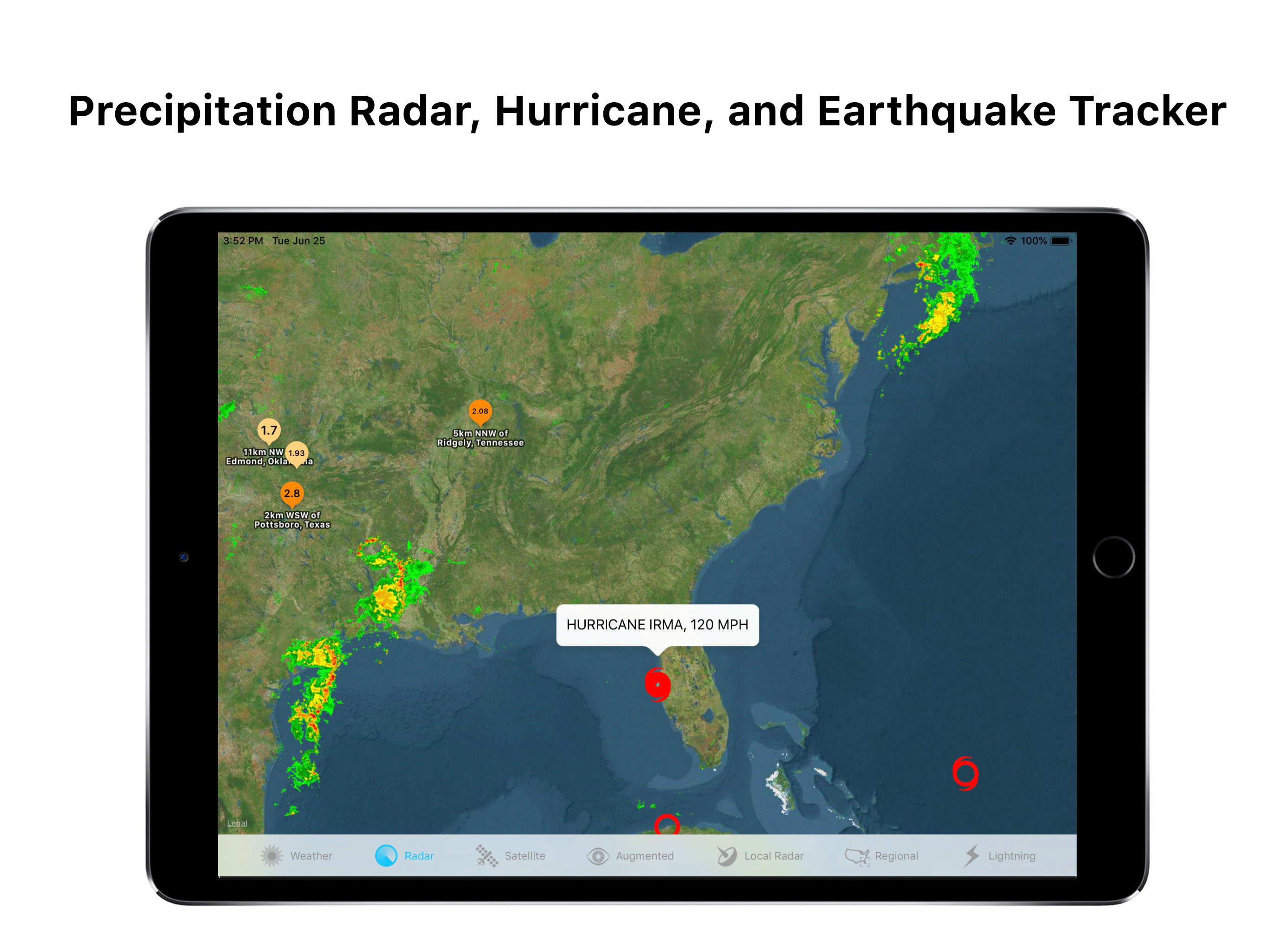Tap the Legal link on the map

(237, 823)
